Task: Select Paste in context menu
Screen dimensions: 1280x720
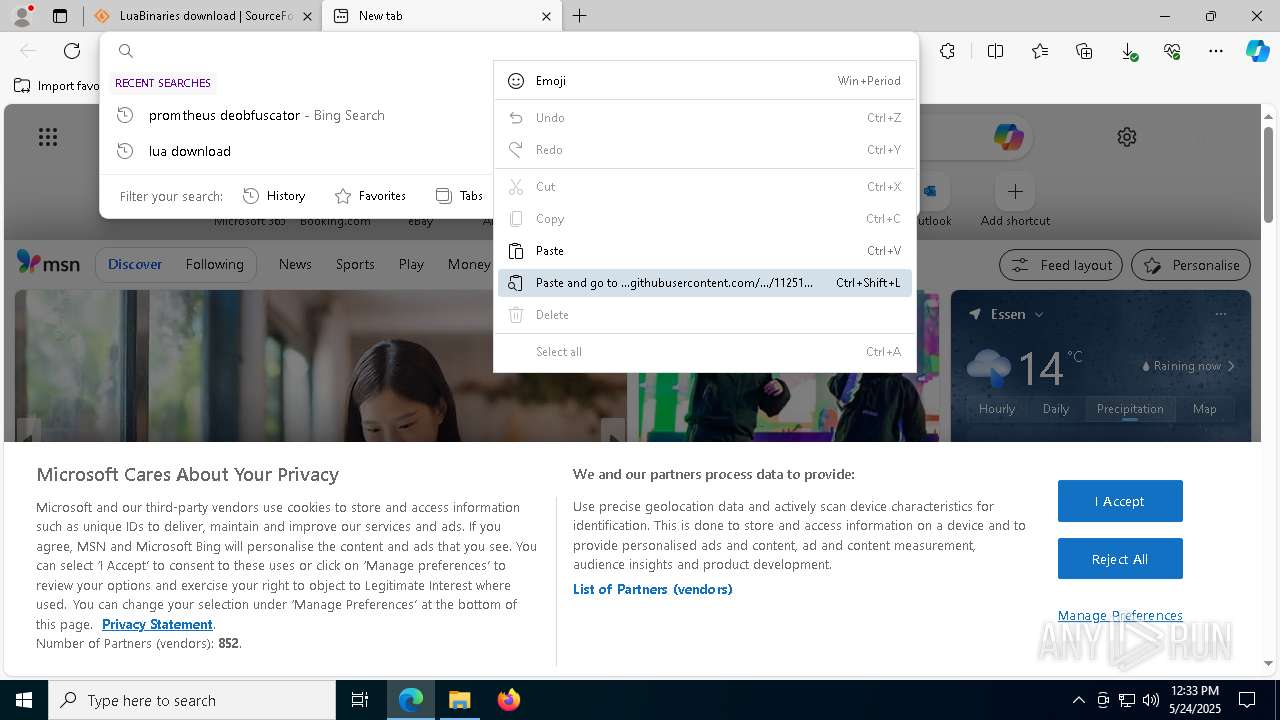Action: [x=705, y=251]
